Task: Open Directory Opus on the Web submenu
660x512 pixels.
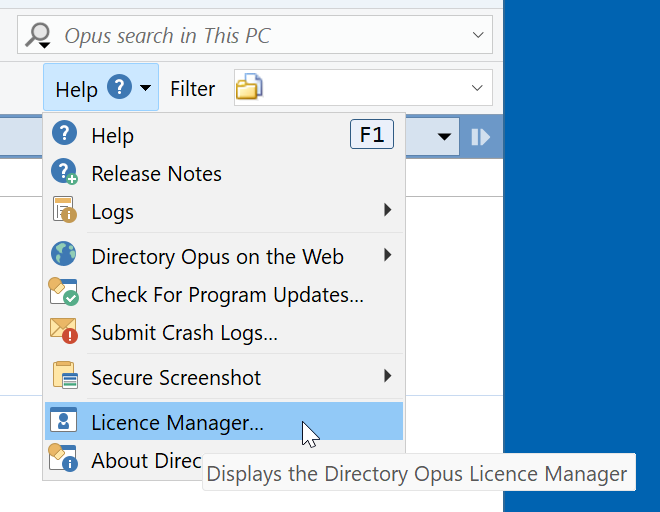Action: 224,256
